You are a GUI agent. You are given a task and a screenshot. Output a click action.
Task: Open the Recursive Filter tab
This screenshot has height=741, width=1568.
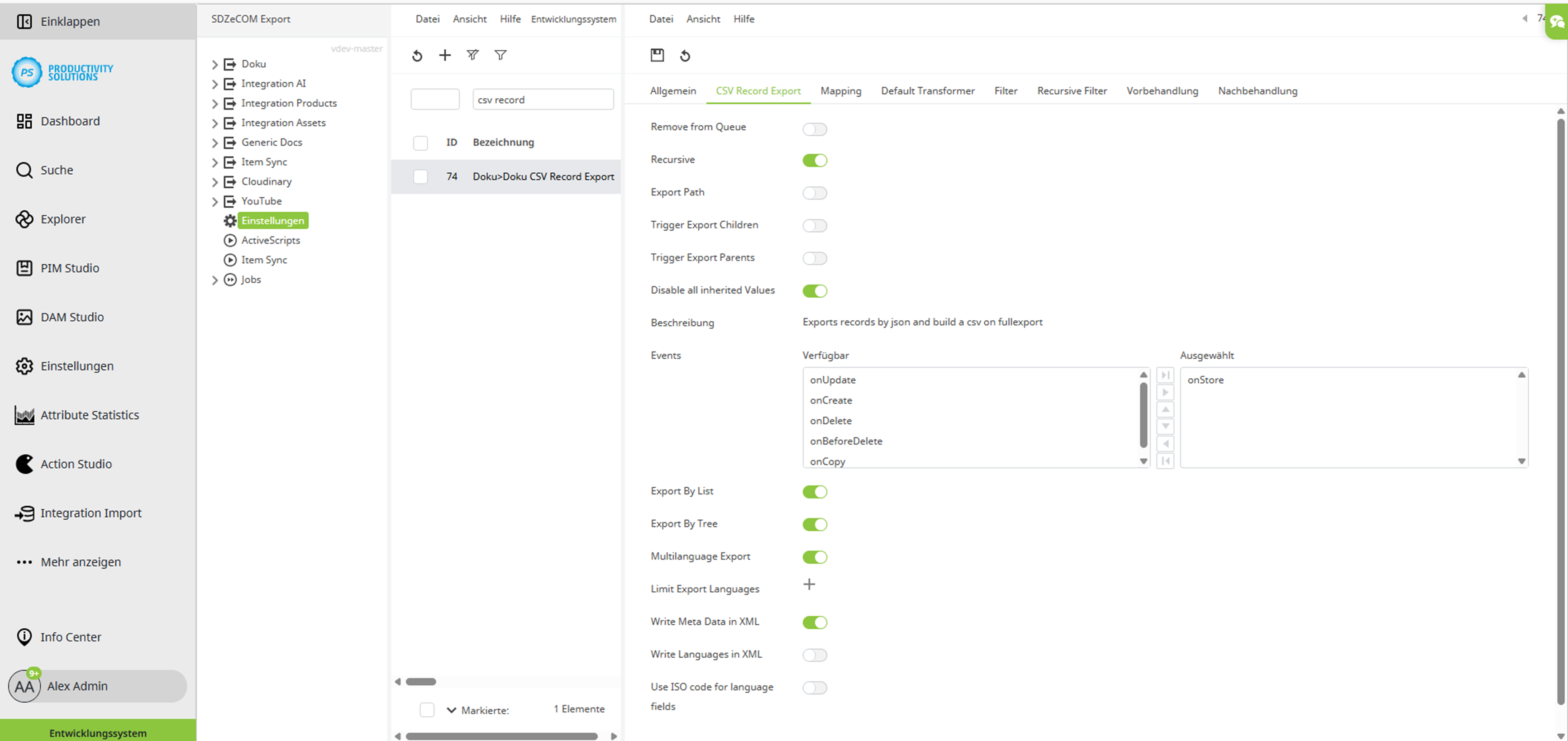point(1072,90)
